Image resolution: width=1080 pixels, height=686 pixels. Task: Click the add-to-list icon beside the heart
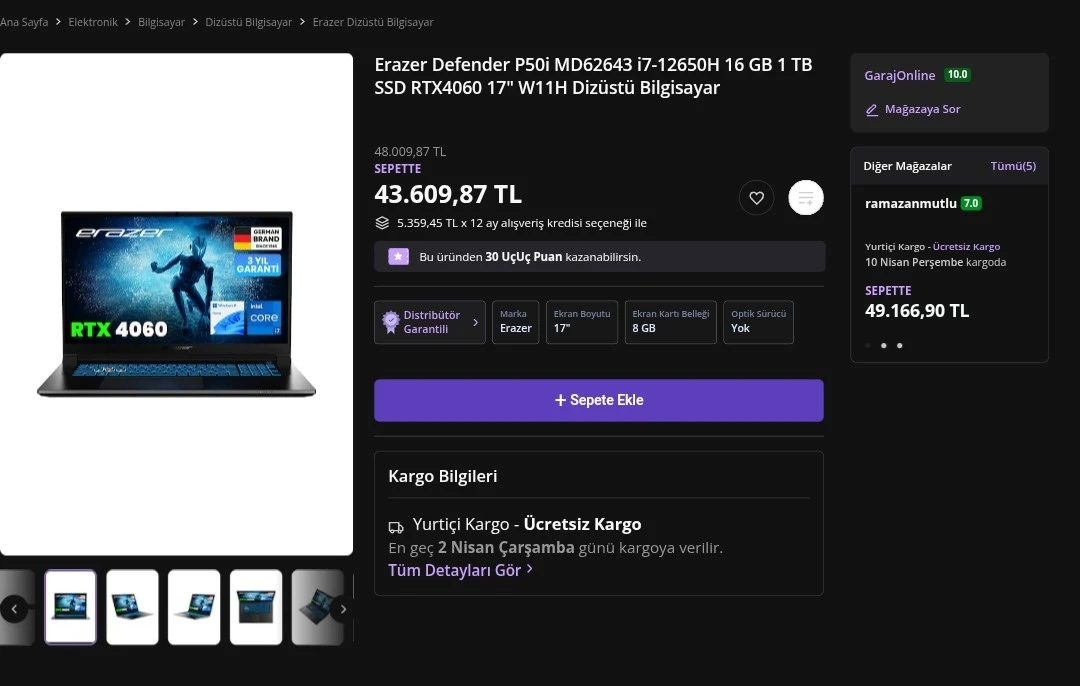pos(806,198)
